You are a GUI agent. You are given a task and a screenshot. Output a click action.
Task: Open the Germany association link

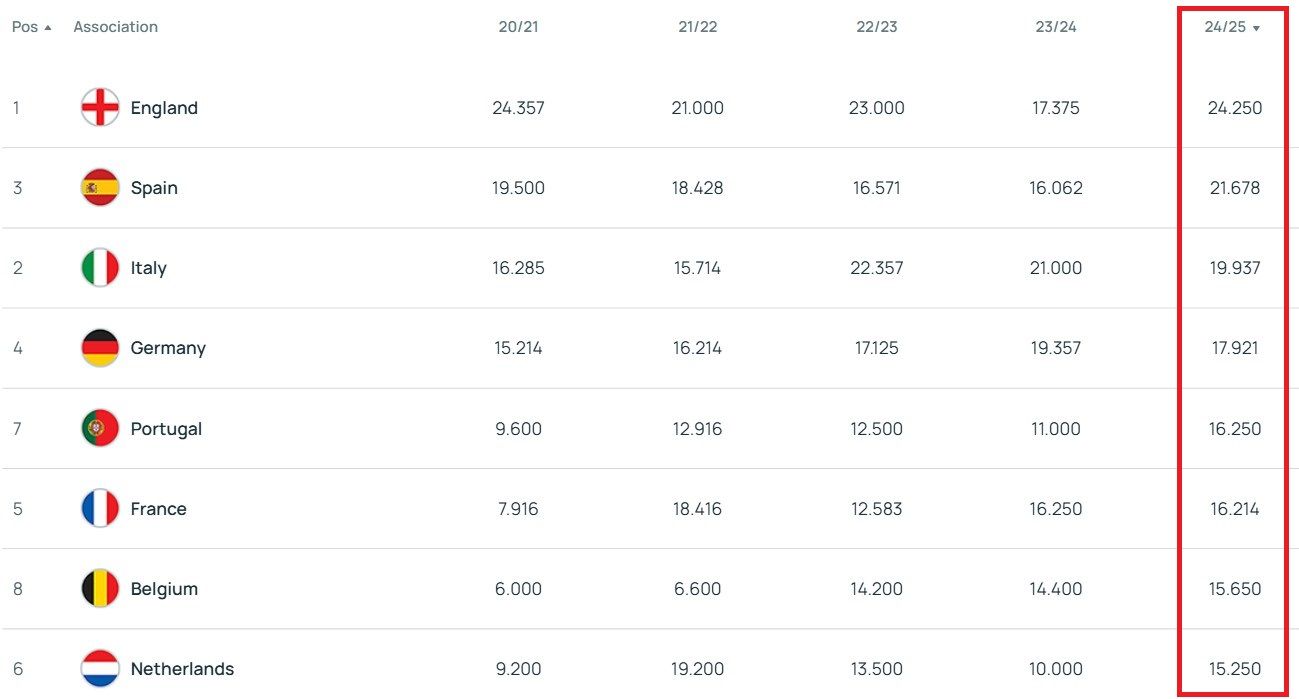tap(168, 348)
